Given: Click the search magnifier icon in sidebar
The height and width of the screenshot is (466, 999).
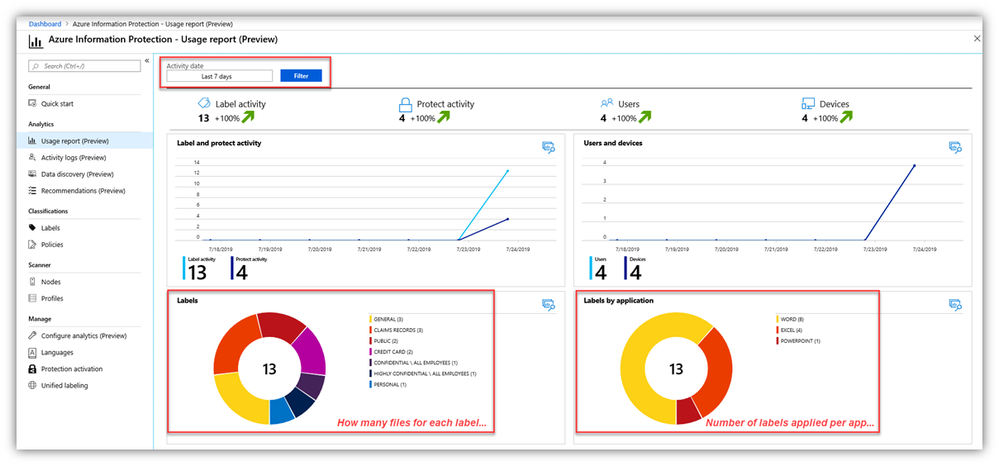Looking at the screenshot, I should click(x=37, y=66).
